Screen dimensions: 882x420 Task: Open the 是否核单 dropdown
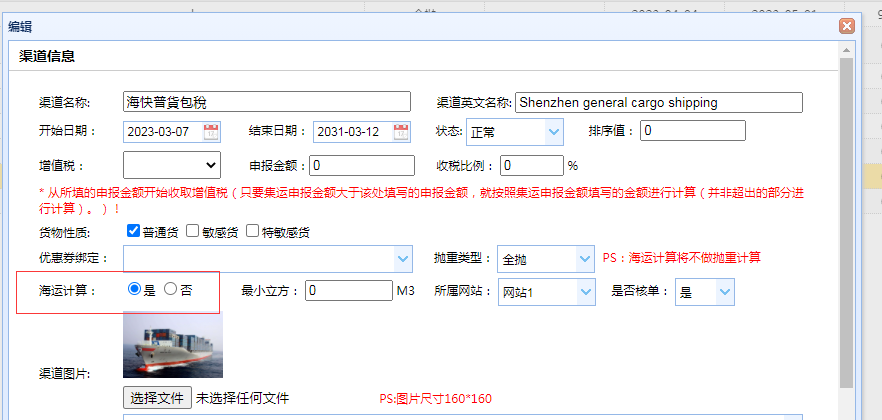pyautogui.click(x=705, y=292)
